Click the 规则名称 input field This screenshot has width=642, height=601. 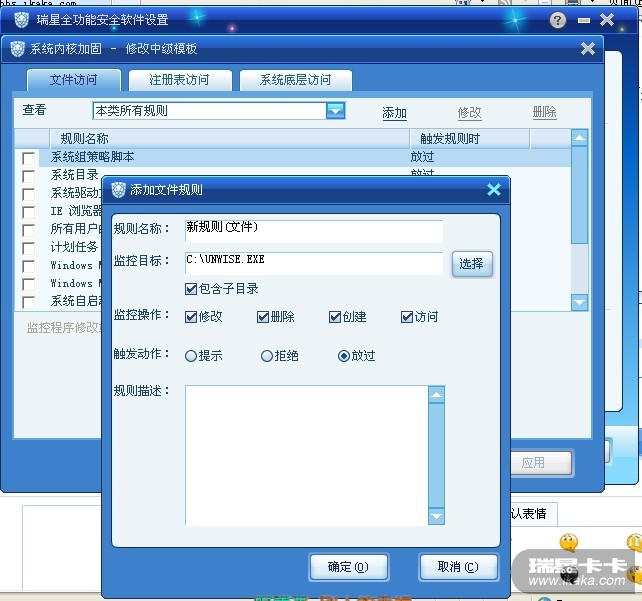[314, 231]
